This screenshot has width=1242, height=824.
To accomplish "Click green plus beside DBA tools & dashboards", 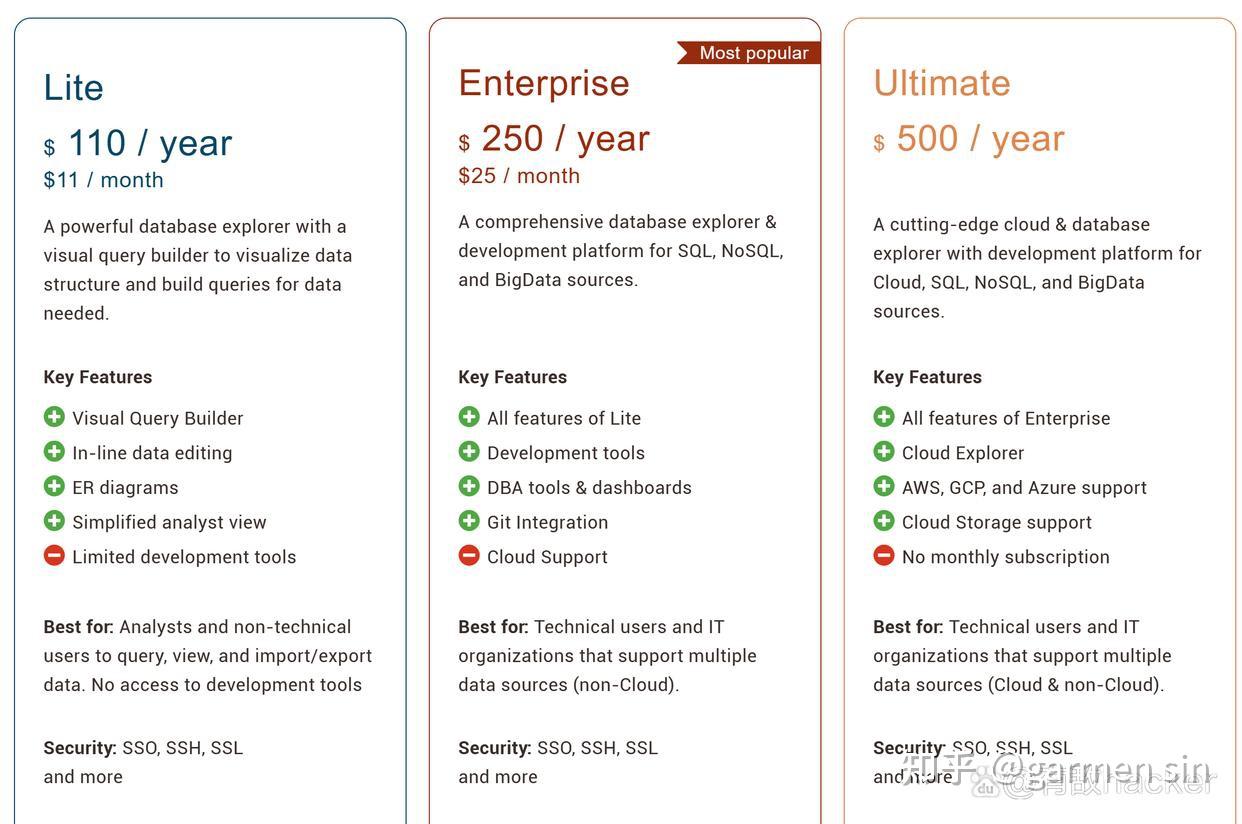I will 469,487.
